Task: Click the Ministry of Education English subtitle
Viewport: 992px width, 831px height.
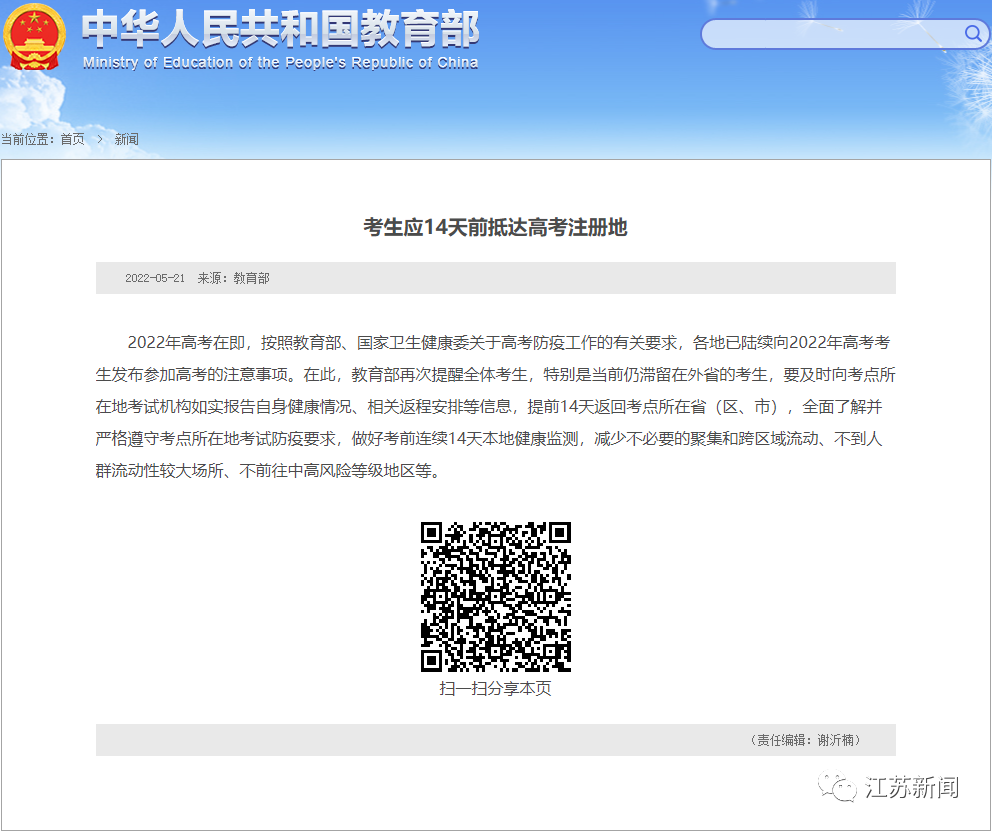Action: (280, 63)
